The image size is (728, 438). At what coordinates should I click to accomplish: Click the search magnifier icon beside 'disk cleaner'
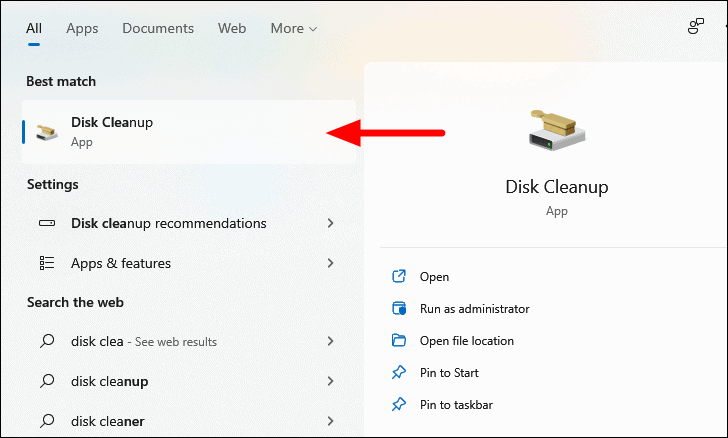click(47, 421)
